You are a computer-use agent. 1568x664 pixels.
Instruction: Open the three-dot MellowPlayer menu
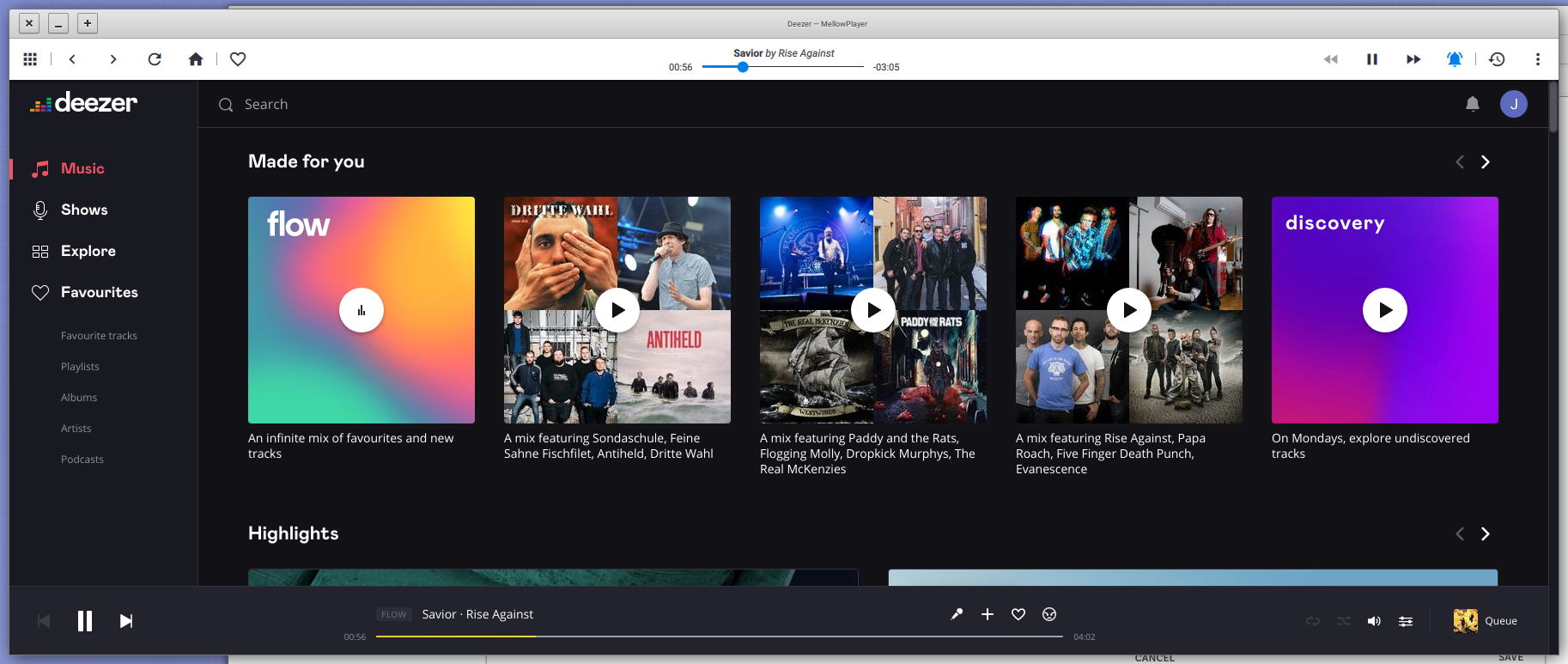1538,59
